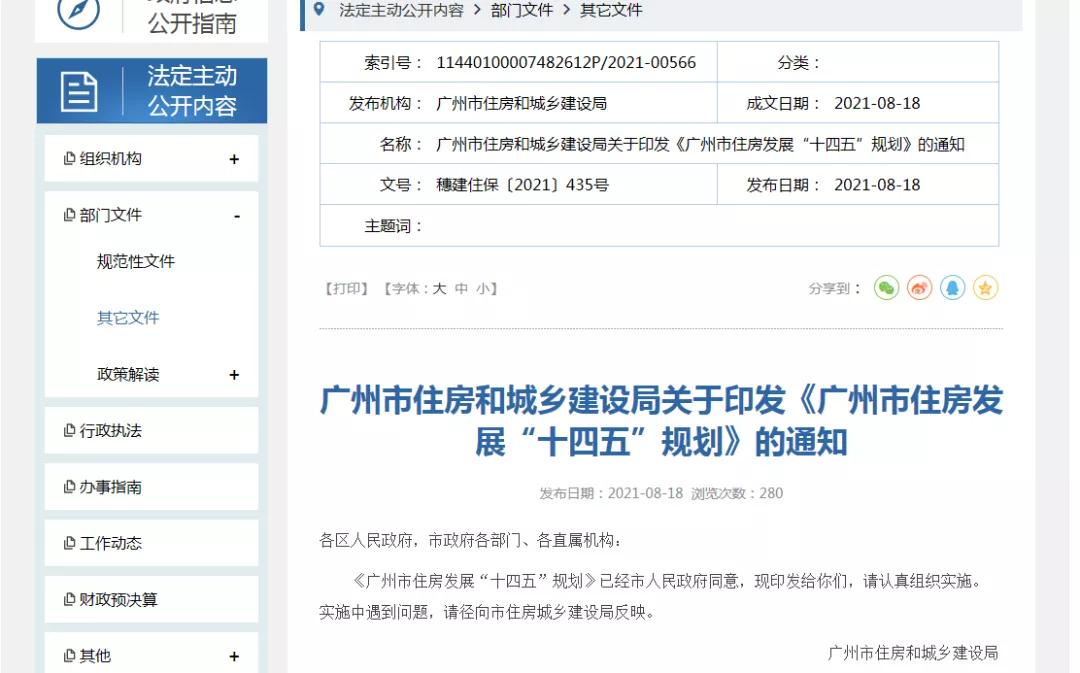The height and width of the screenshot is (673, 1080).
Task: Click the document icon beside 法定主动公开内容
Action: (79, 92)
